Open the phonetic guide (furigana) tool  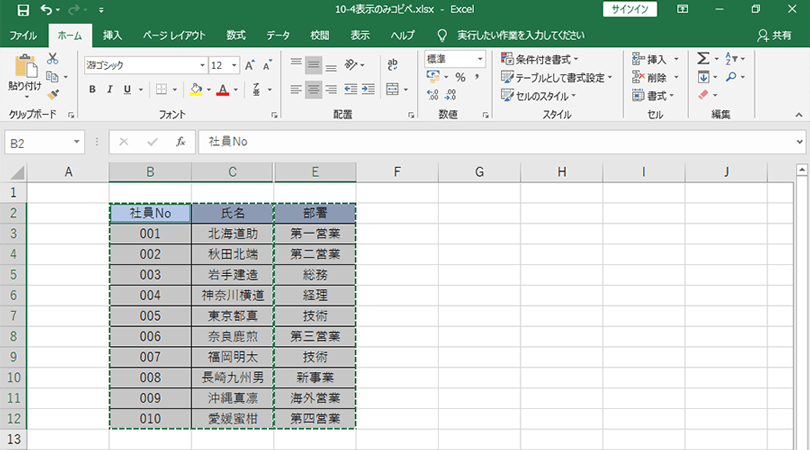pyautogui.click(x=256, y=89)
